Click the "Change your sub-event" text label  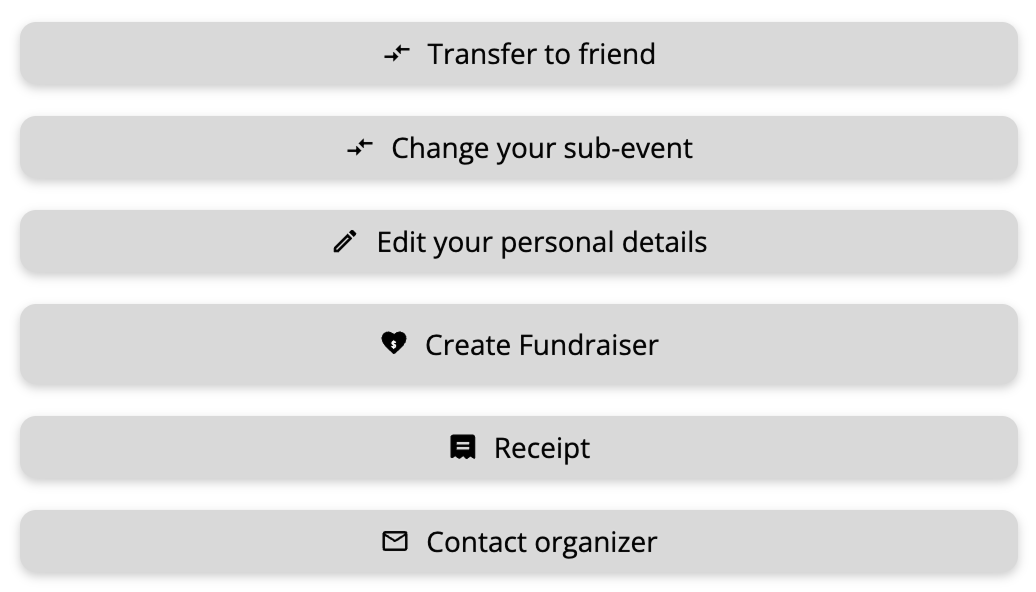[x=541, y=148]
